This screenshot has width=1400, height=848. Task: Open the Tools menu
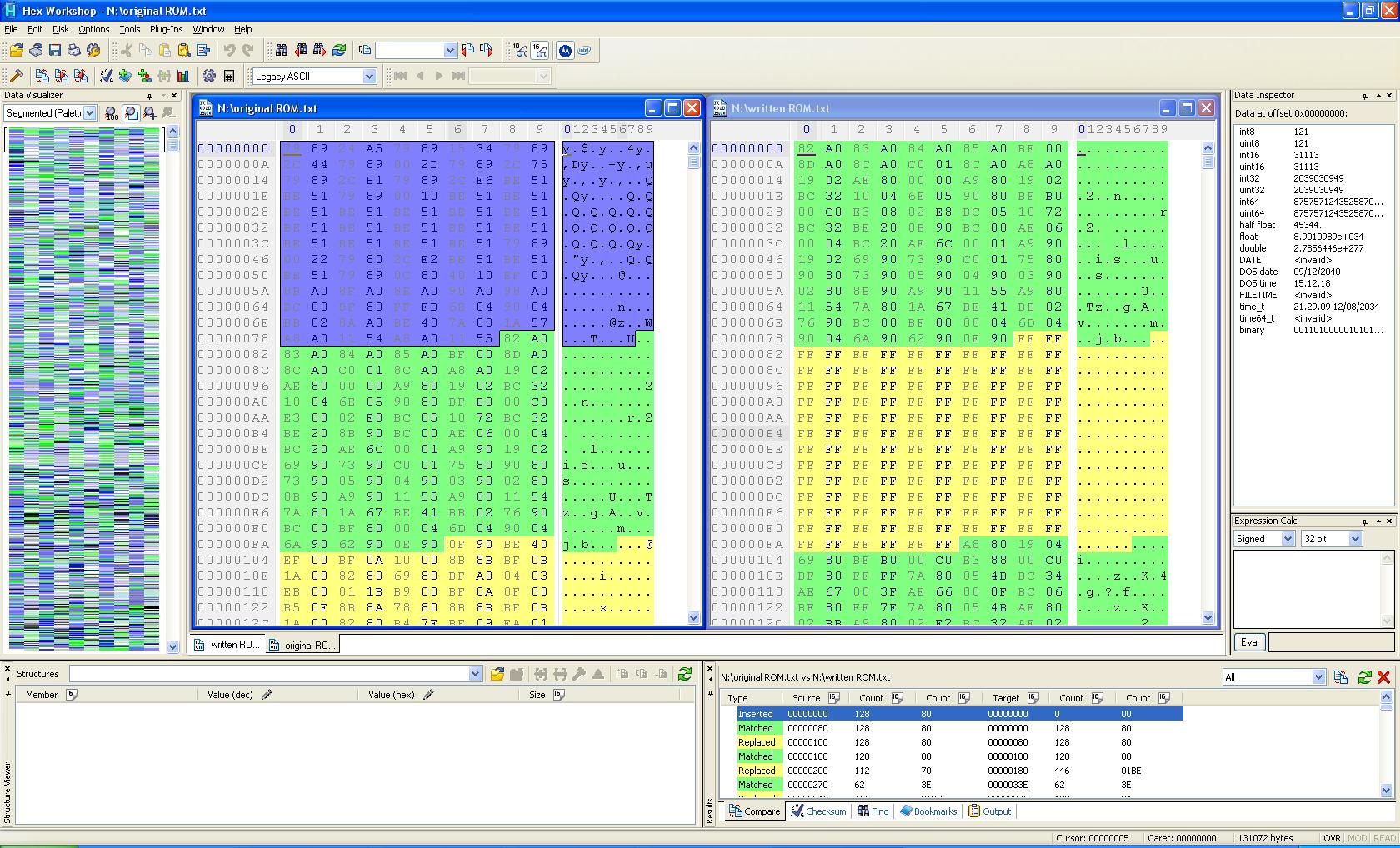(130, 29)
